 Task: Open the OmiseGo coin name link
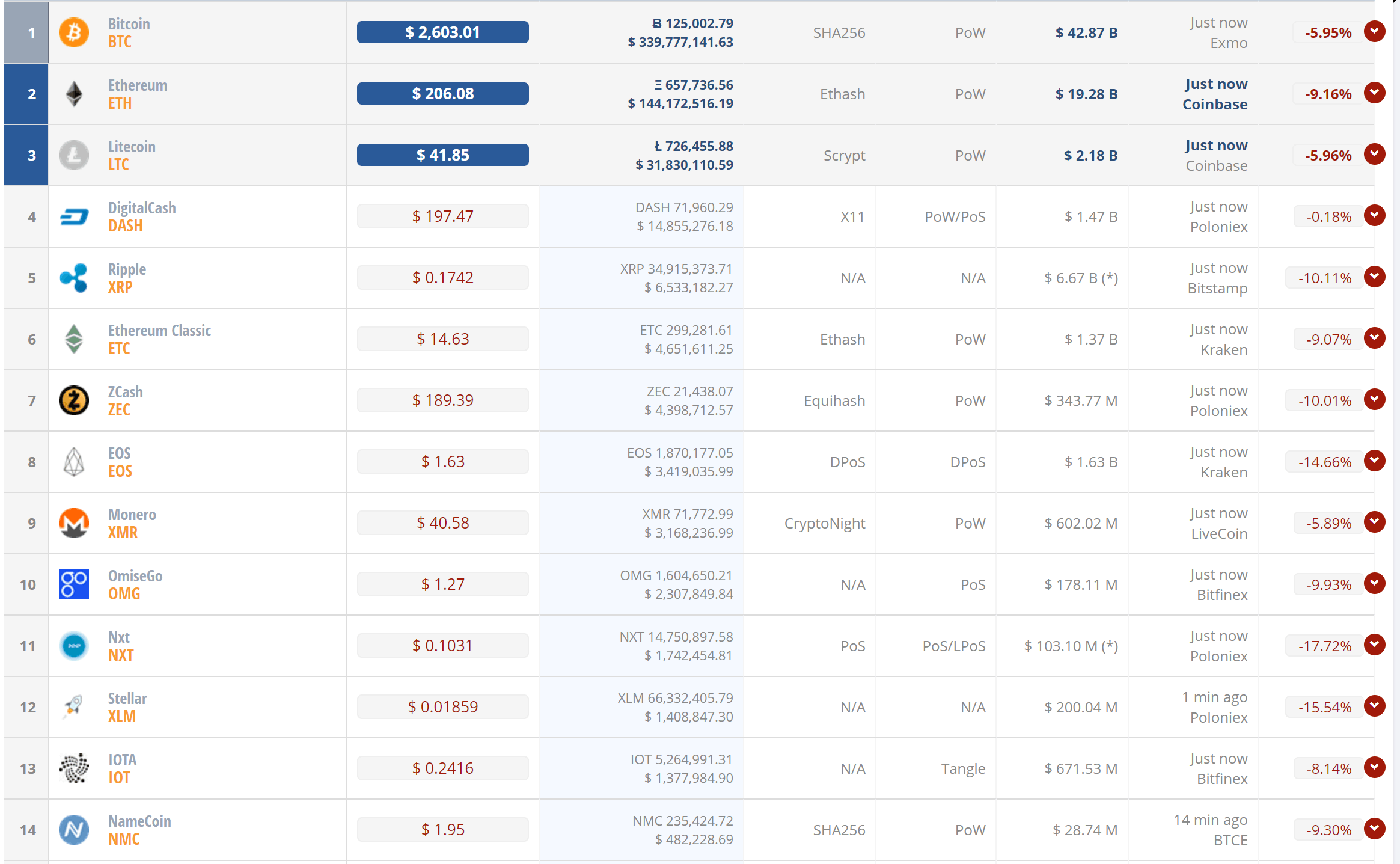pos(135,576)
